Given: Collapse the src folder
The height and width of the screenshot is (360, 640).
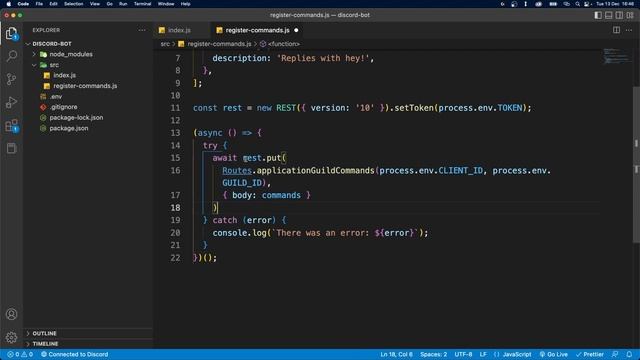Looking at the screenshot, I should coord(54,65).
